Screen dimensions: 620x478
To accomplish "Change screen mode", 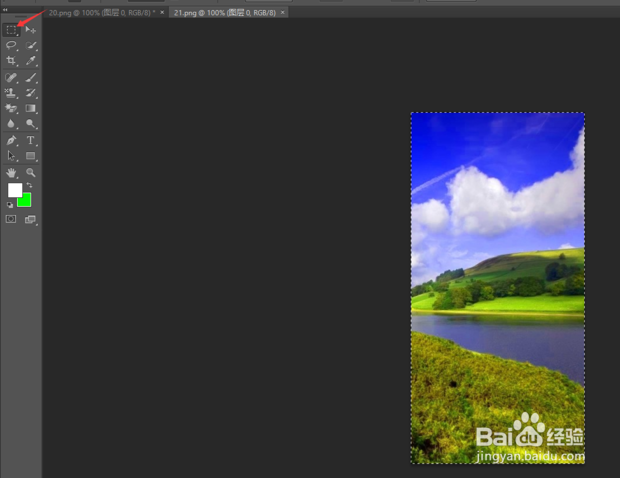I will 30,219.
